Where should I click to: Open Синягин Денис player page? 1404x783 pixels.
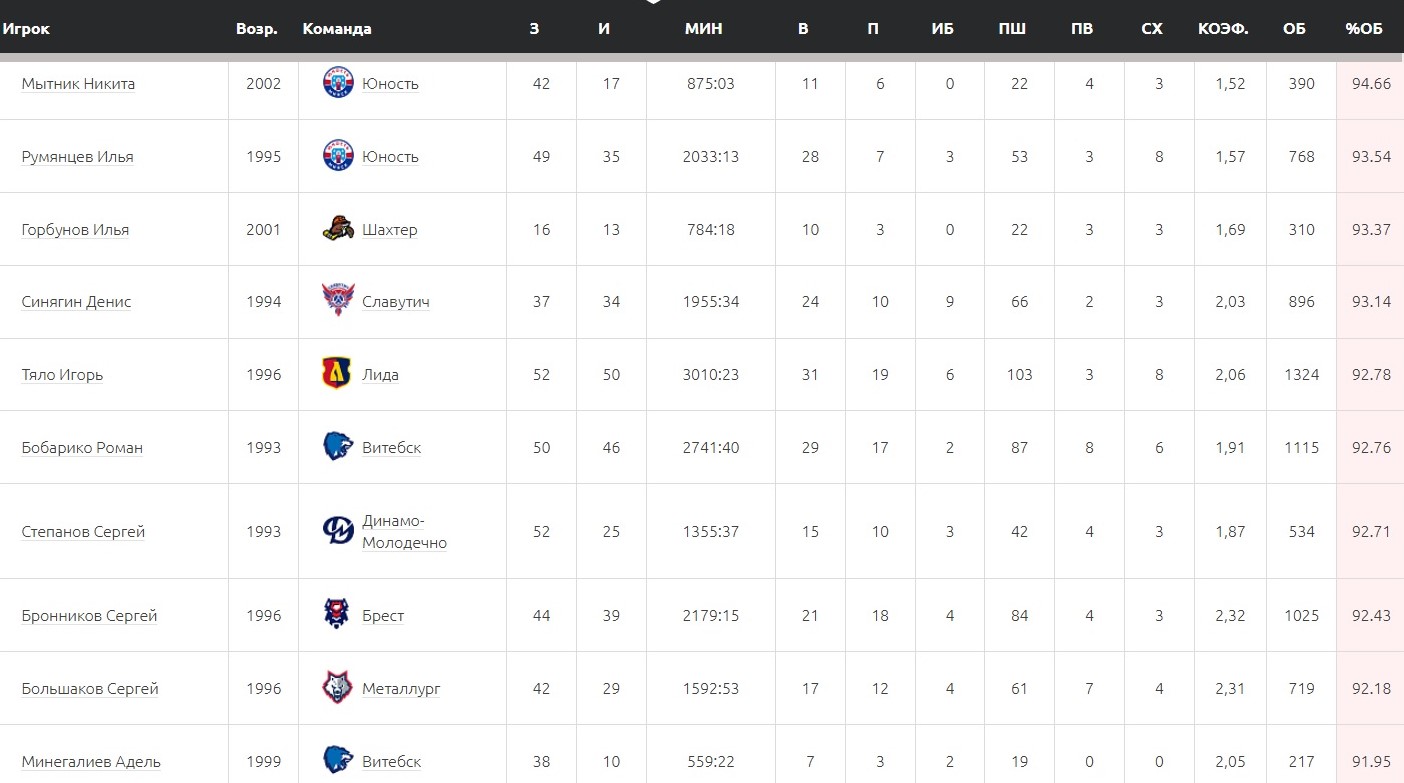click(x=76, y=302)
